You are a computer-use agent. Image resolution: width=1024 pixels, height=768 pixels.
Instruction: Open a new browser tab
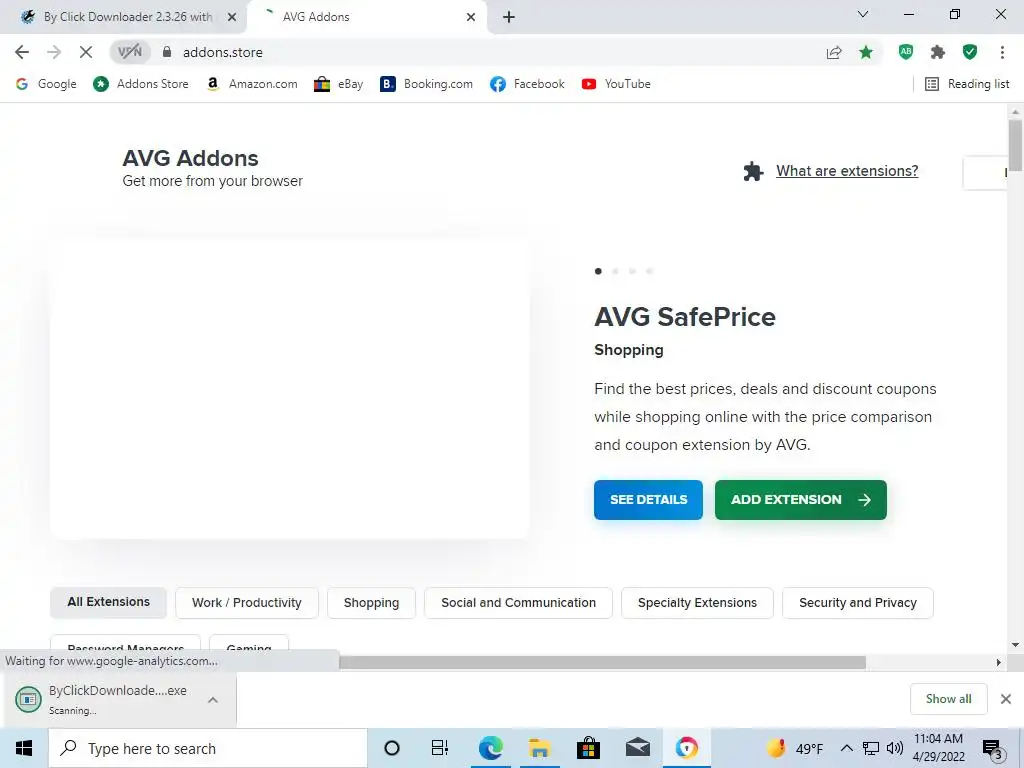509,17
